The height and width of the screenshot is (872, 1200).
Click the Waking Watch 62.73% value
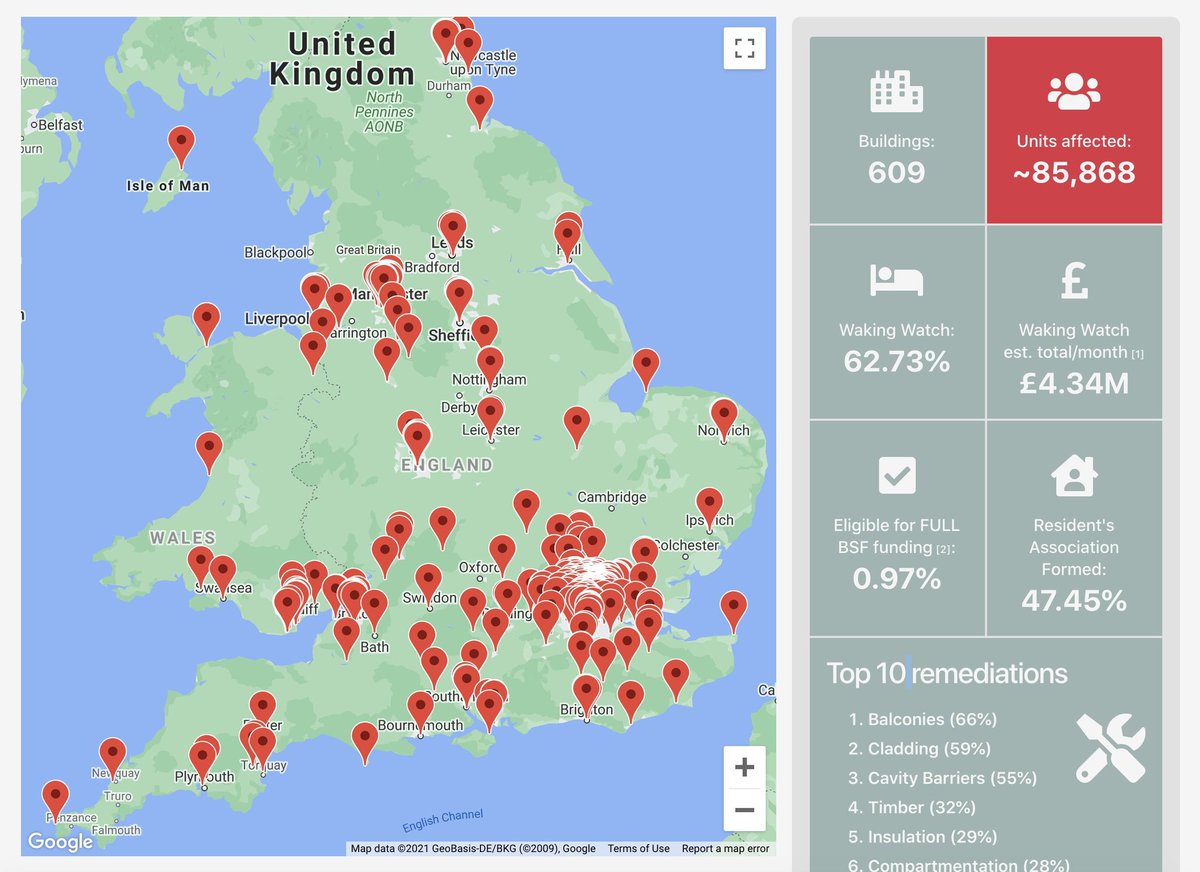[x=897, y=361]
